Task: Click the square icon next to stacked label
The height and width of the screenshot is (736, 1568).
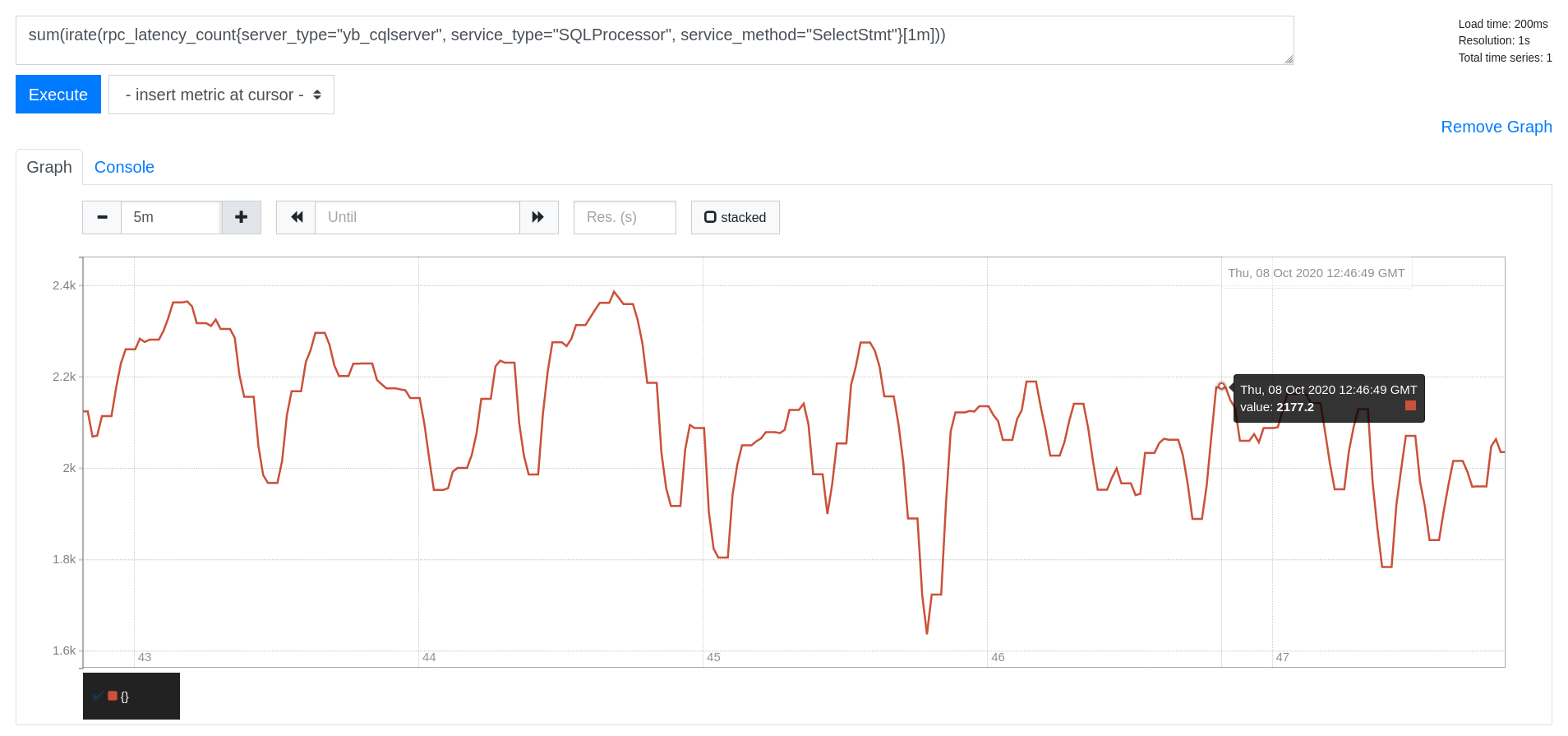Action: tap(710, 216)
